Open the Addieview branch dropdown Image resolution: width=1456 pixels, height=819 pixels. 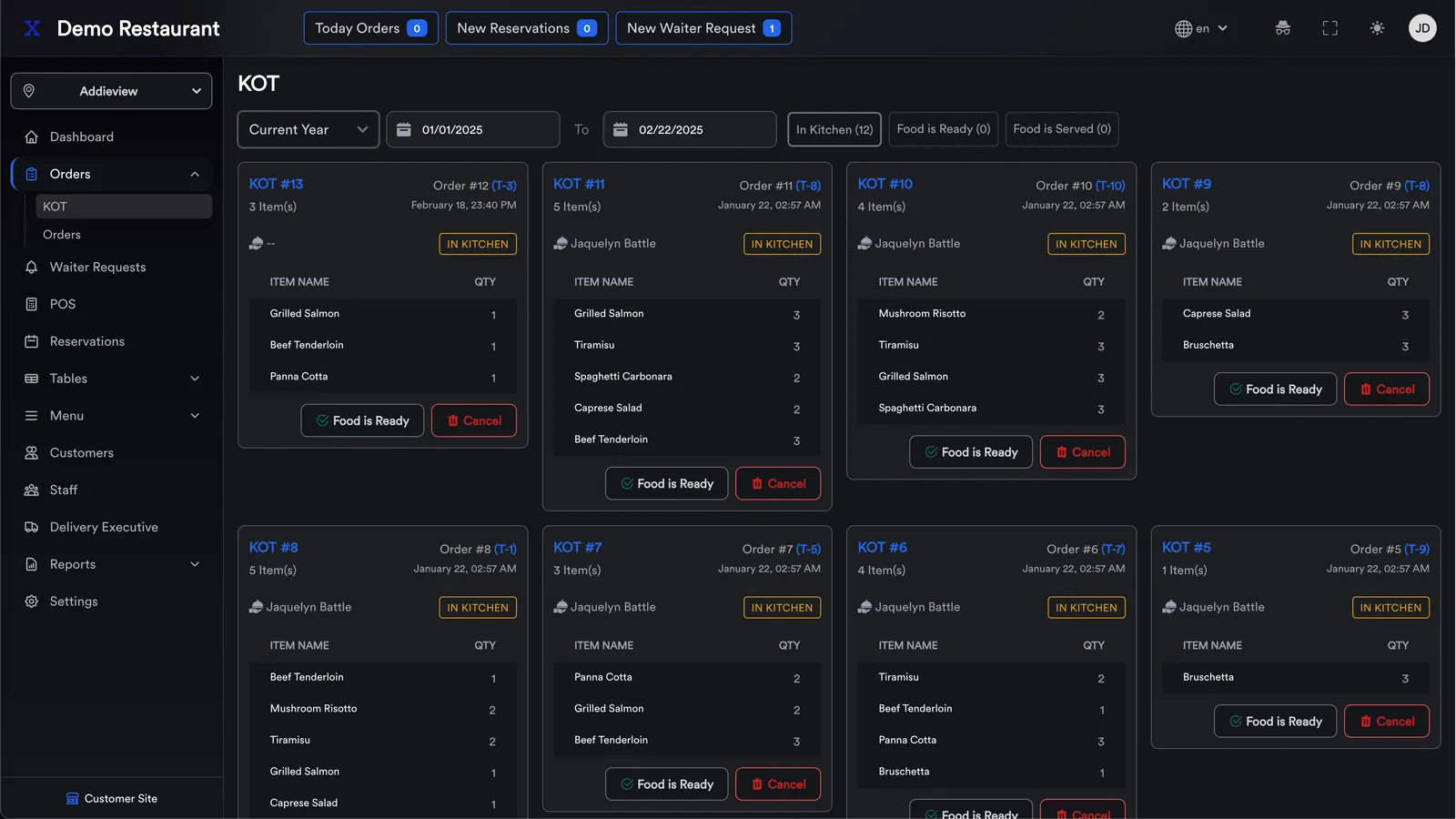(x=111, y=91)
